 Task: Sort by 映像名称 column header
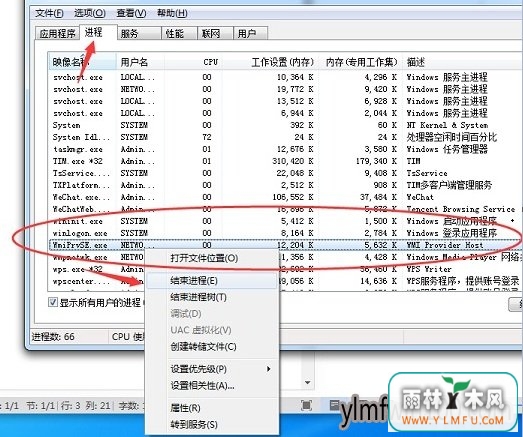point(82,62)
